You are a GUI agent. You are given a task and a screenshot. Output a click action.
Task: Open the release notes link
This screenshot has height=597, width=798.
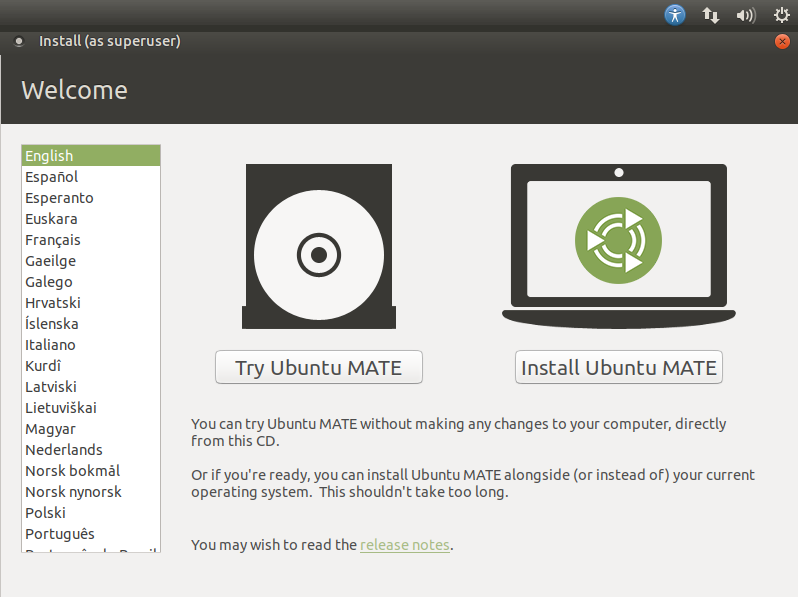click(x=404, y=545)
